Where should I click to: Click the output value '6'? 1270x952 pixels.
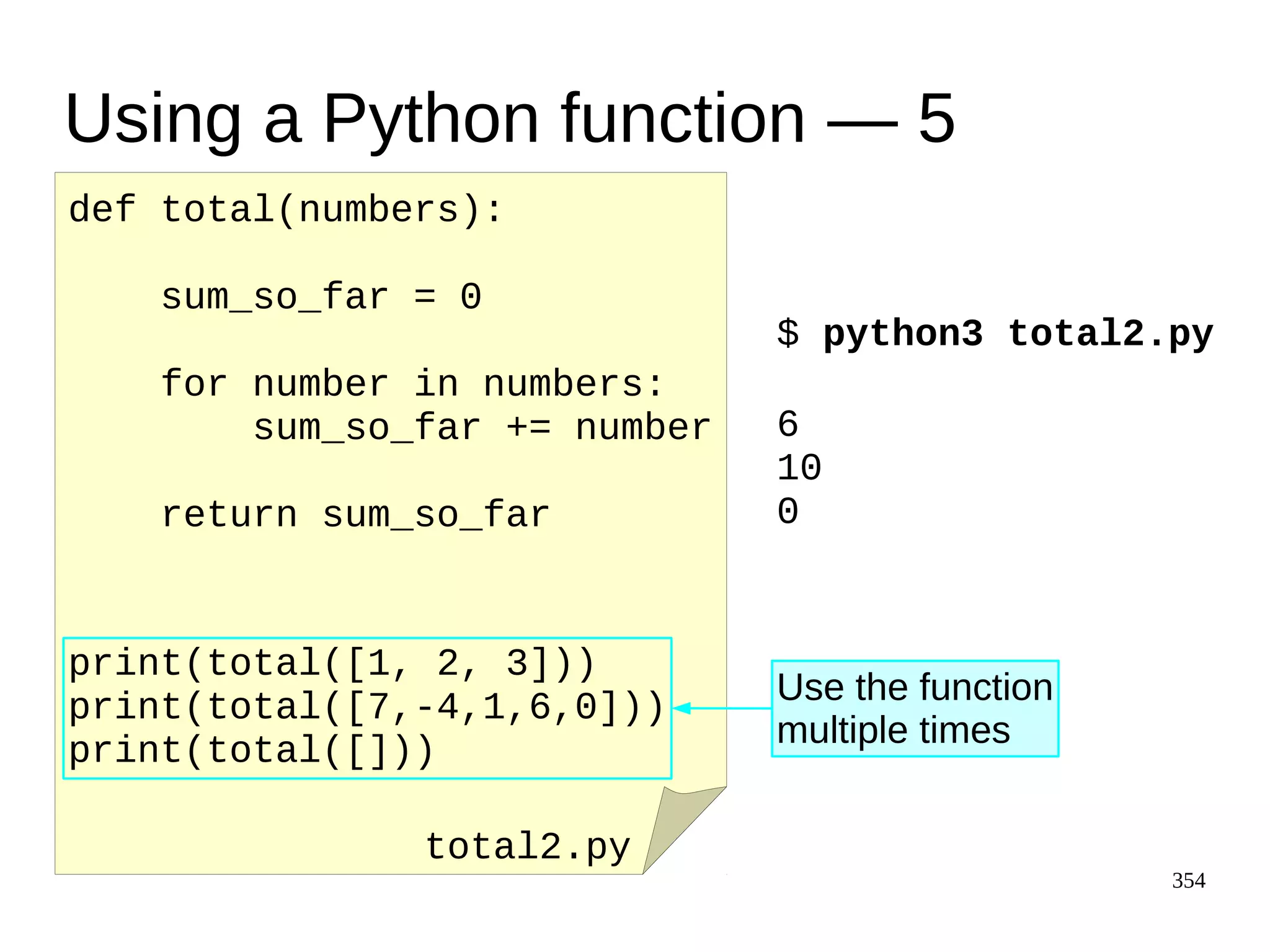(x=788, y=424)
